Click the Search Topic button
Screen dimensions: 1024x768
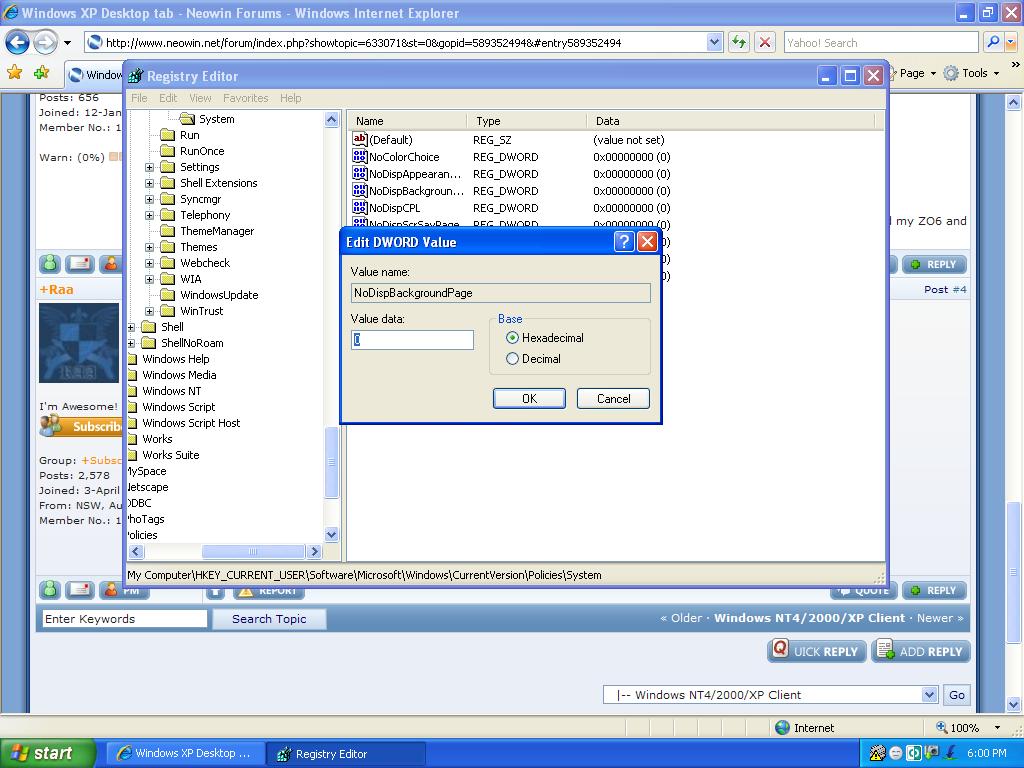(269, 619)
